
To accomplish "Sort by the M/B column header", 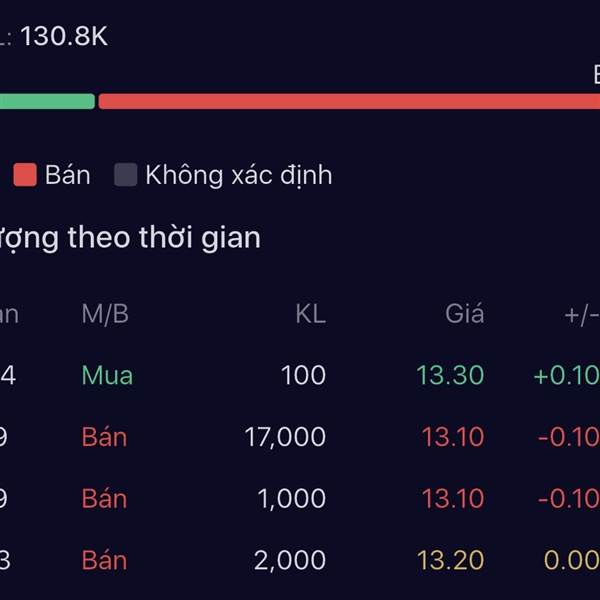I will pyautogui.click(x=105, y=314).
